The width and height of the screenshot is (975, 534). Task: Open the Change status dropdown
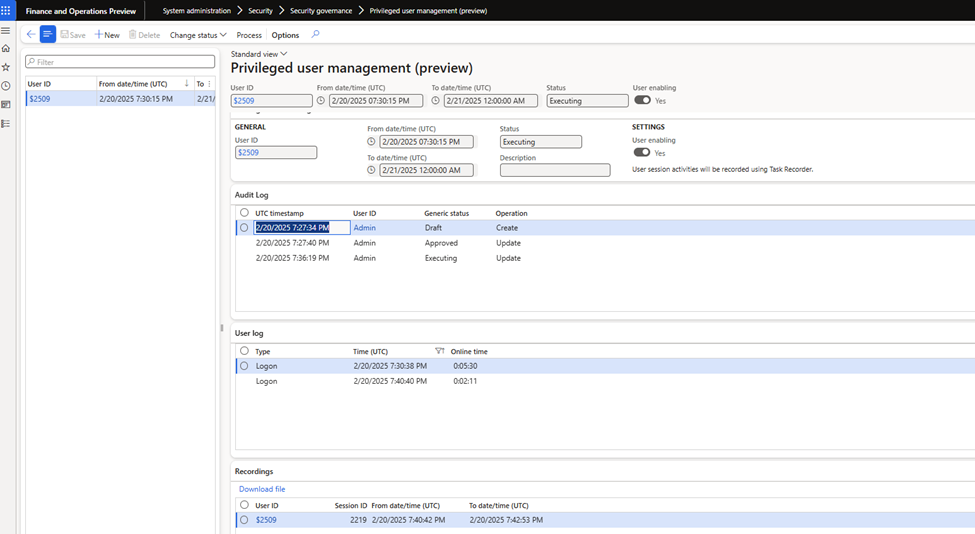(x=198, y=35)
